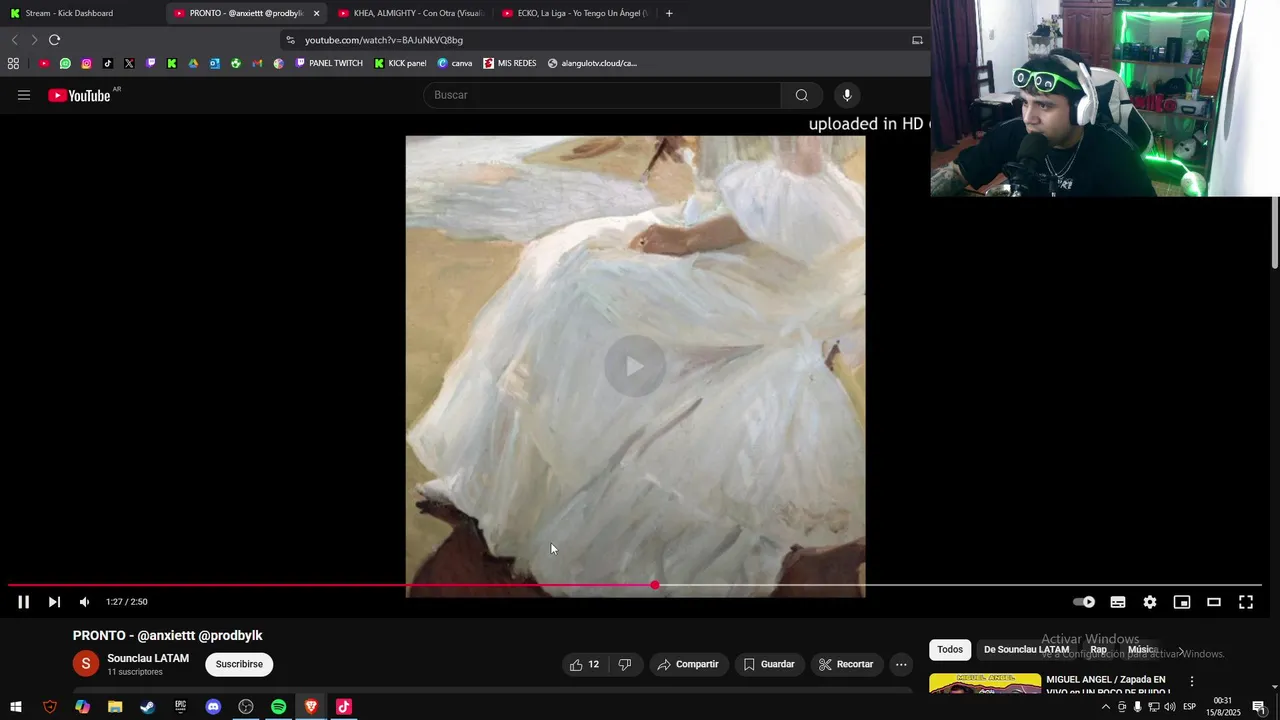This screenshot has width=1280, height=720.
Task: Open the MIGUEL ANGEL / Zapada video title
Action: [x=1108, y=685]
